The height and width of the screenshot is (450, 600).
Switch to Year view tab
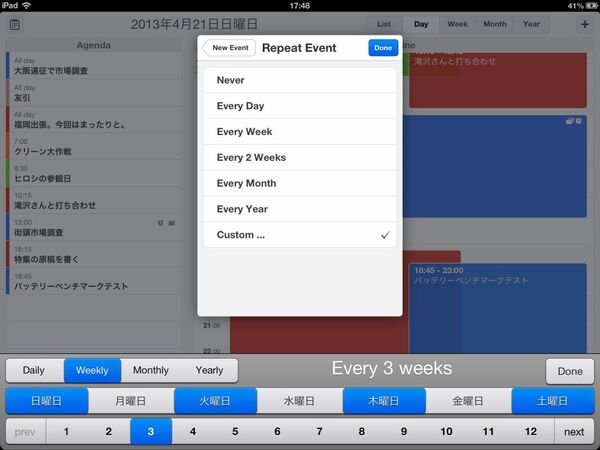(532, 24)
